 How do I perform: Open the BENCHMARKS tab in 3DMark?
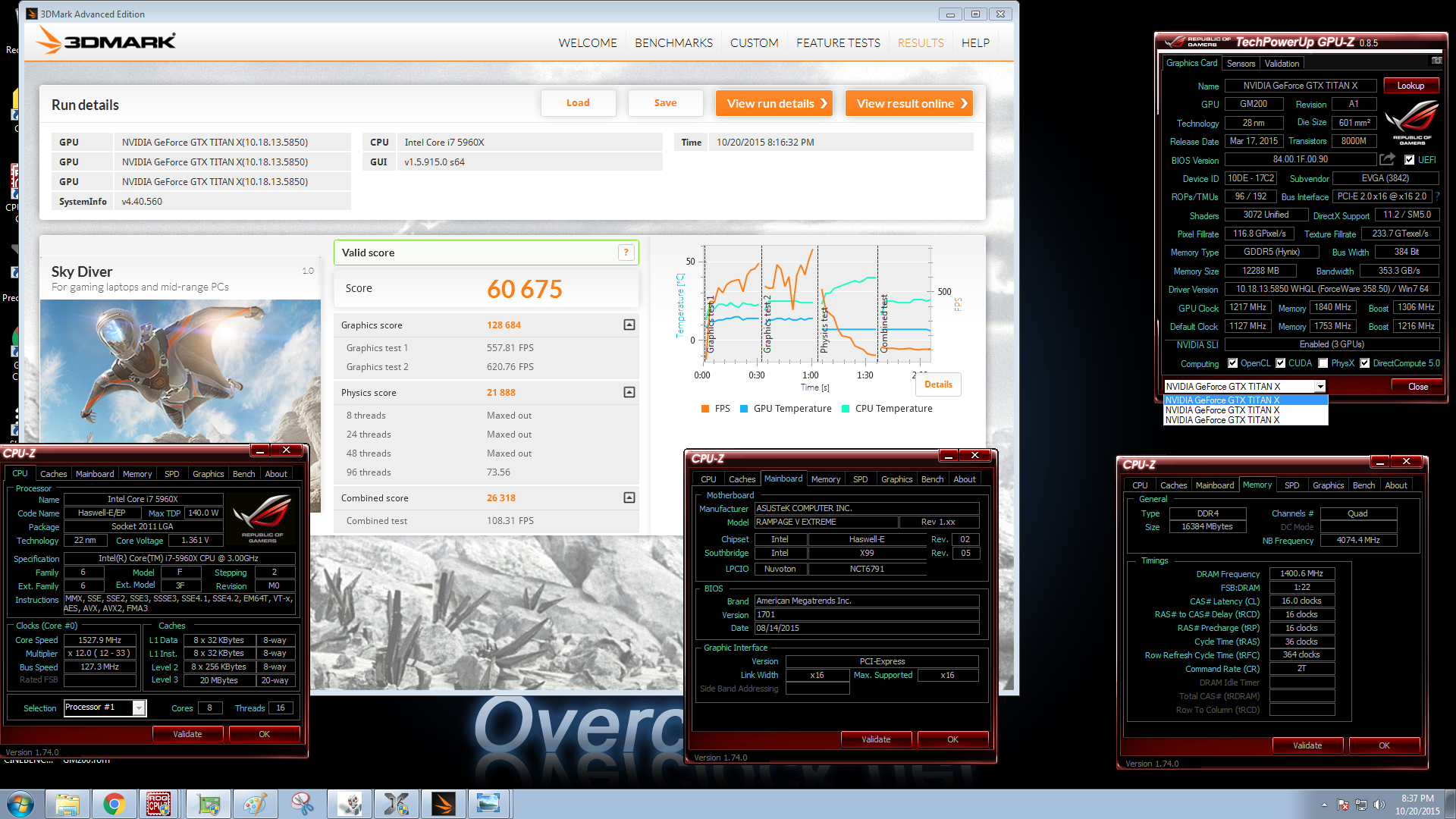click(x=673, y=43)
